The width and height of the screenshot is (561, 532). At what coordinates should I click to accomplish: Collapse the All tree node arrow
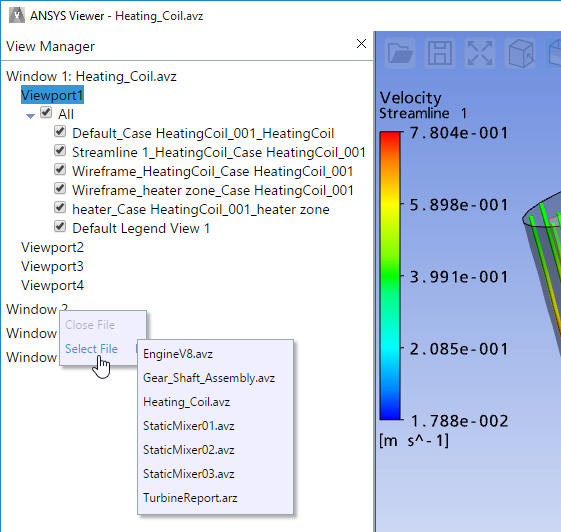(30, 116)
